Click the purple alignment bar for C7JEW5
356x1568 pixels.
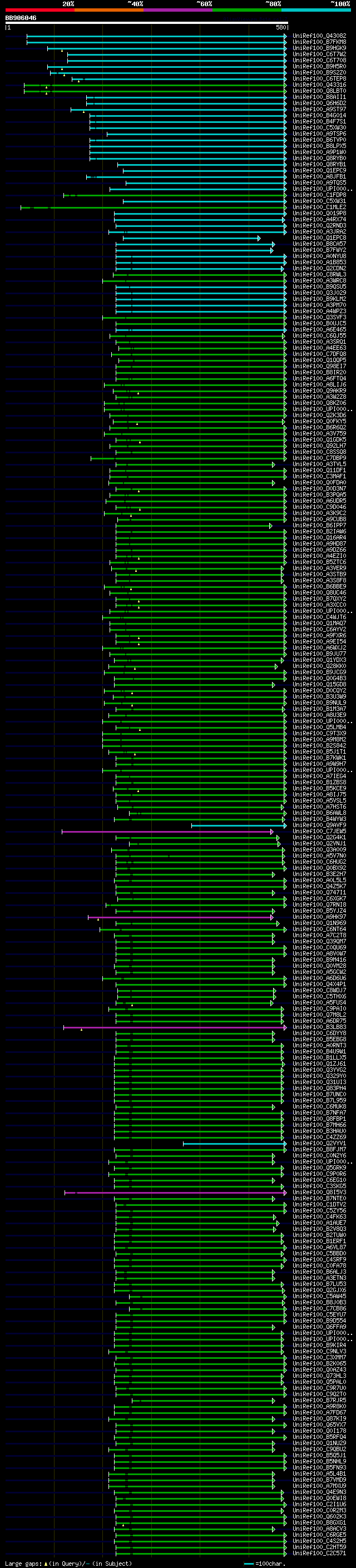tap(167, 832)
